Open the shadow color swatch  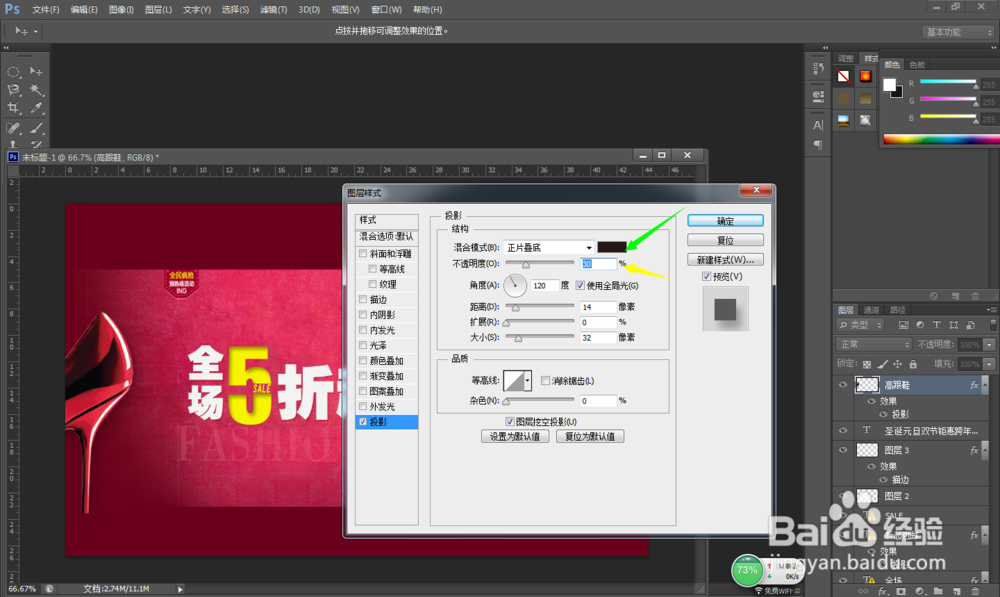(612, 247)
